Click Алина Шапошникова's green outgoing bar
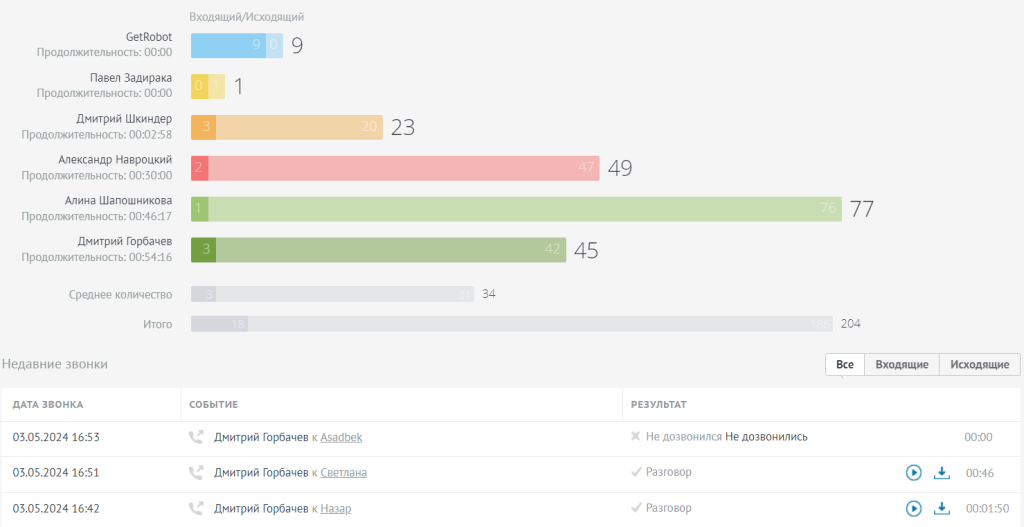The image size is (1024, 527). click(525, 209)
